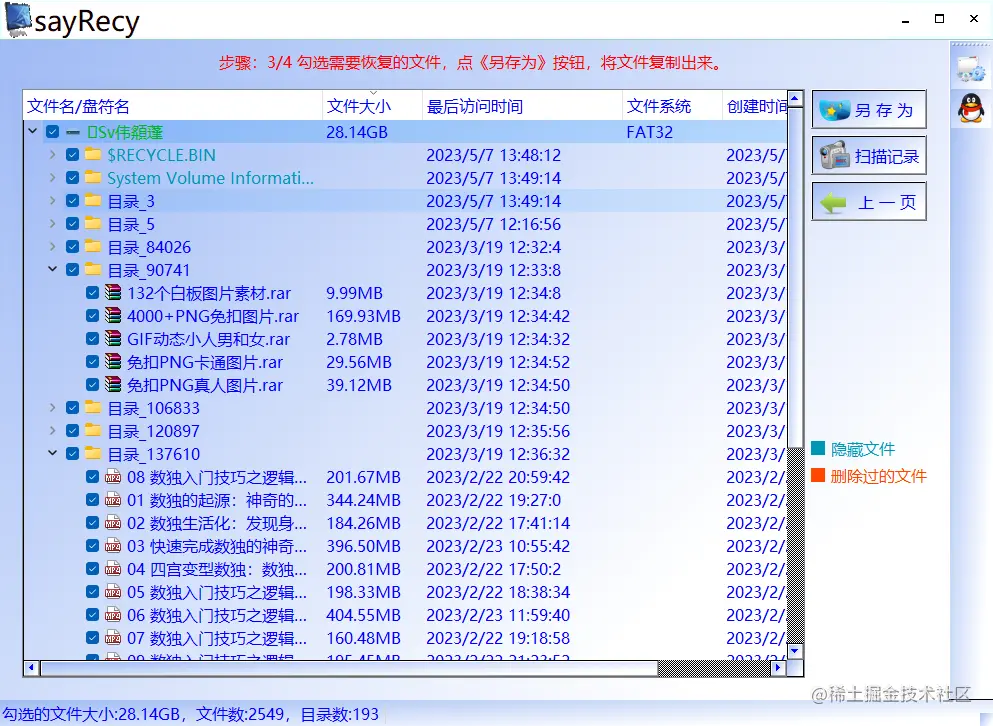
Task: Expand the System Volume Information folder
Action: pos(53,177)
